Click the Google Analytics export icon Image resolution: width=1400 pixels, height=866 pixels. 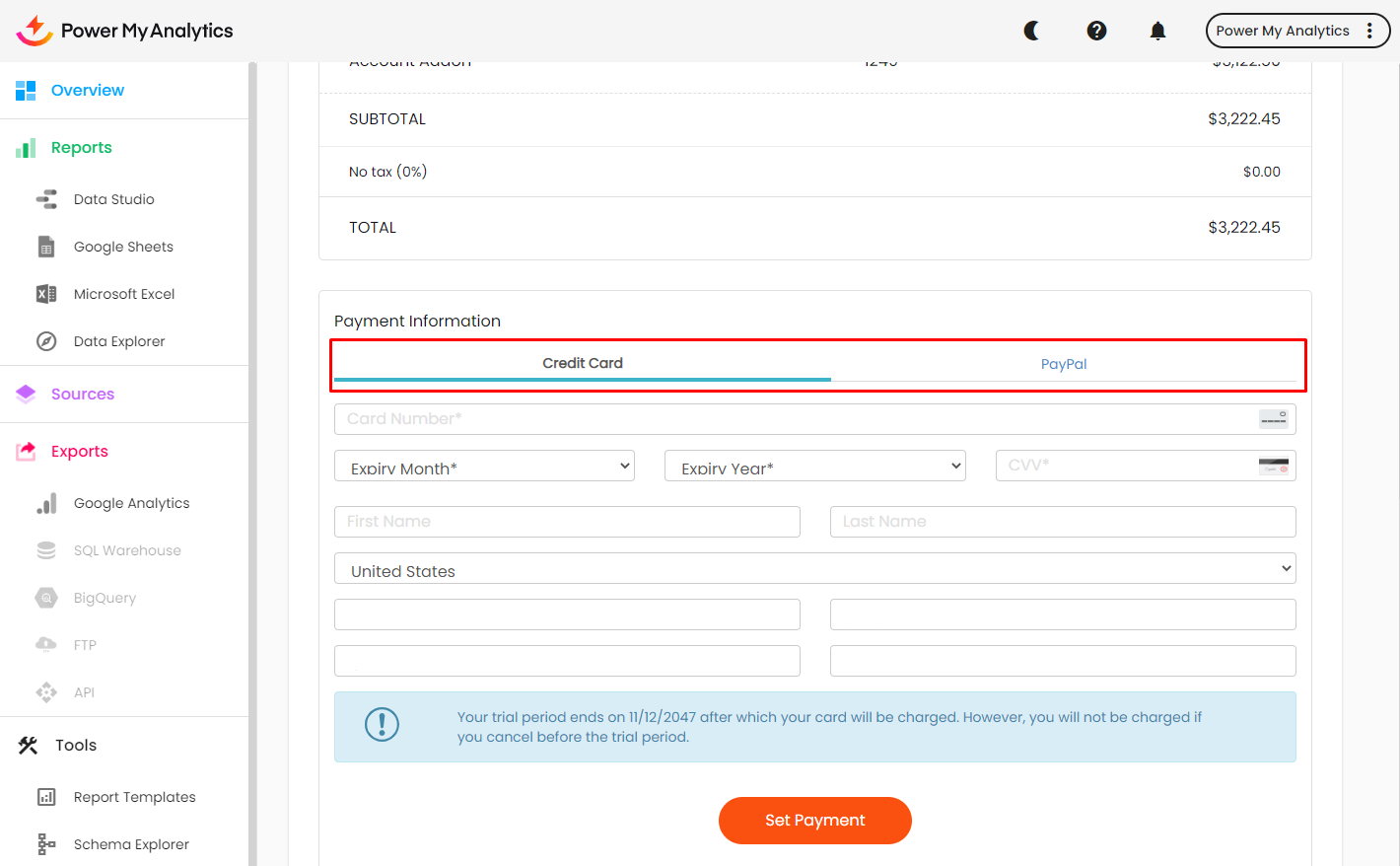(46, 503)
